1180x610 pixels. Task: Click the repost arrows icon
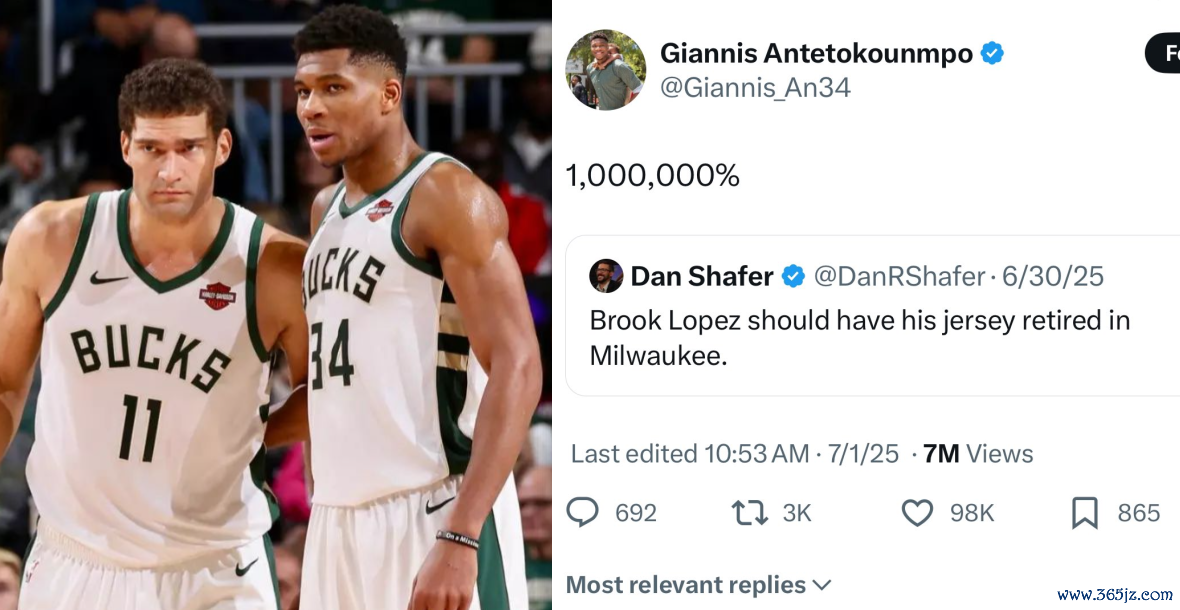(749, 513)
